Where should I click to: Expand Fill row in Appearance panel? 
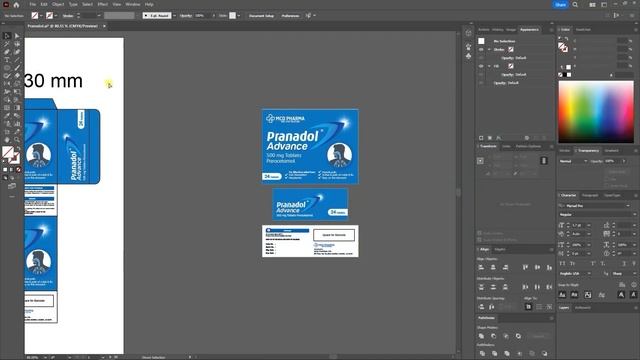[489, 66]
